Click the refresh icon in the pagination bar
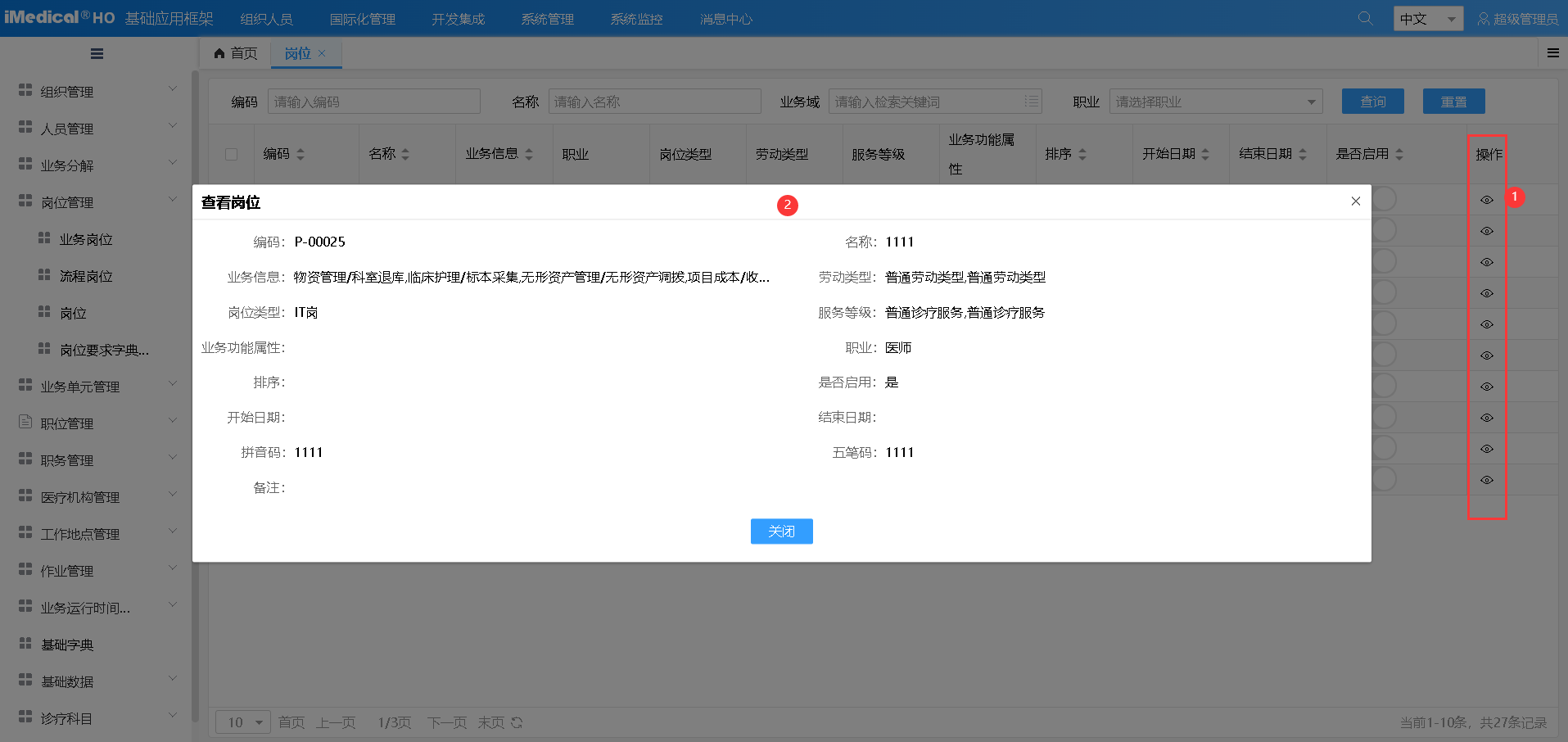The image size is (1568, 742). click(516, 722)
